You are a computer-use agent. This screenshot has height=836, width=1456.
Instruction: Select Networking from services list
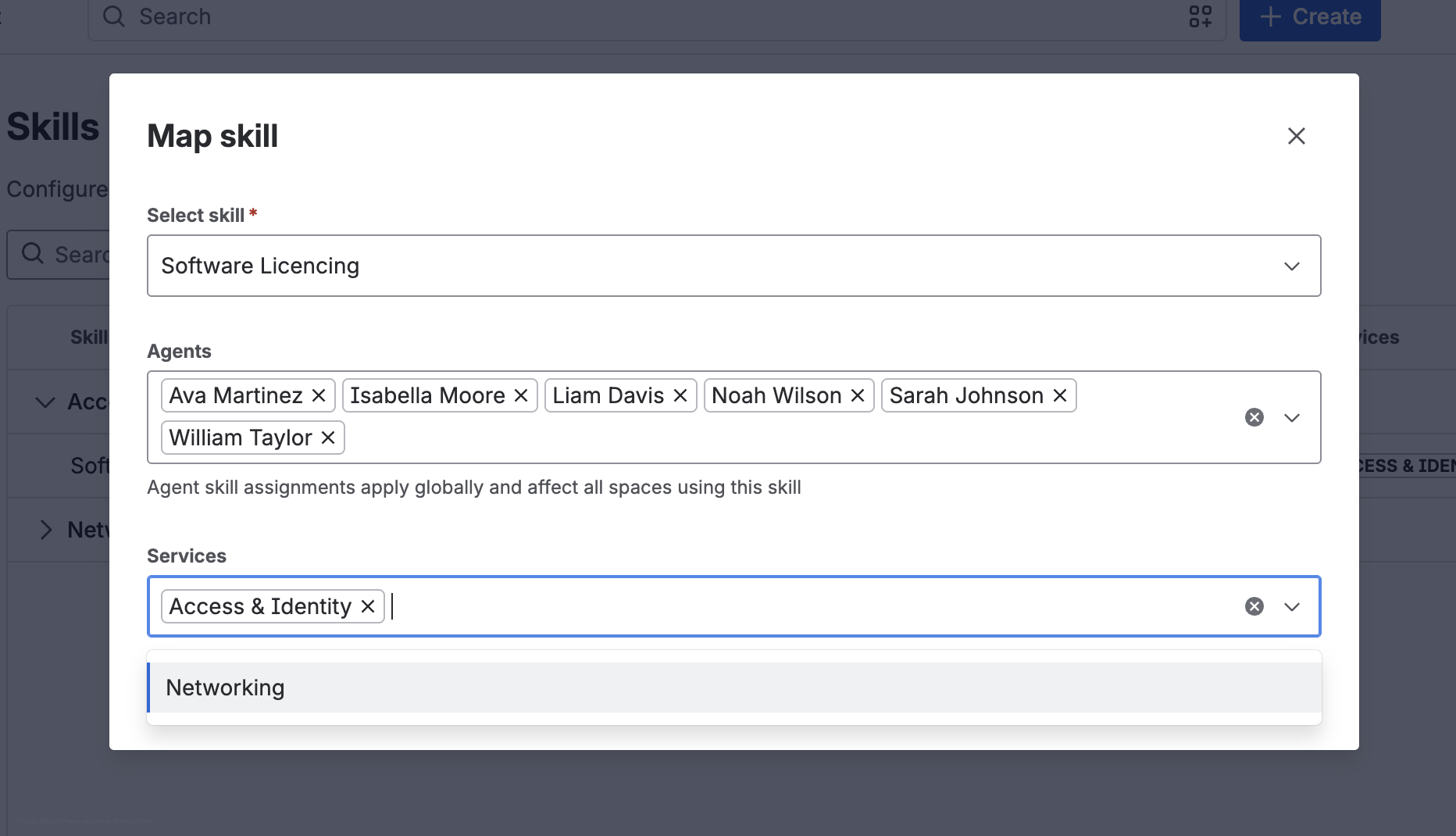[x=734, y=688]
